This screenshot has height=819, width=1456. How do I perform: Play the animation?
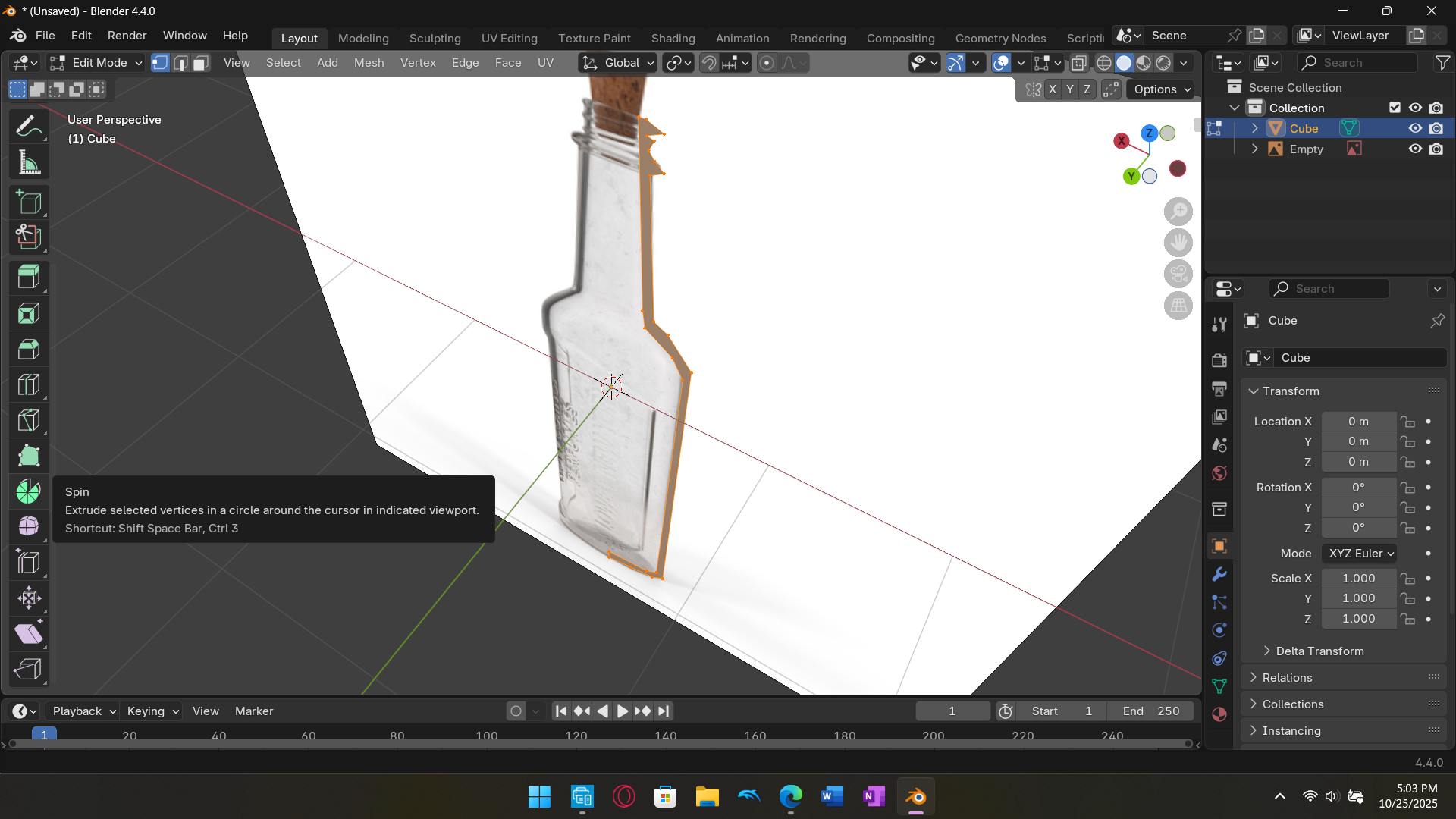click(x=622, y=711)
